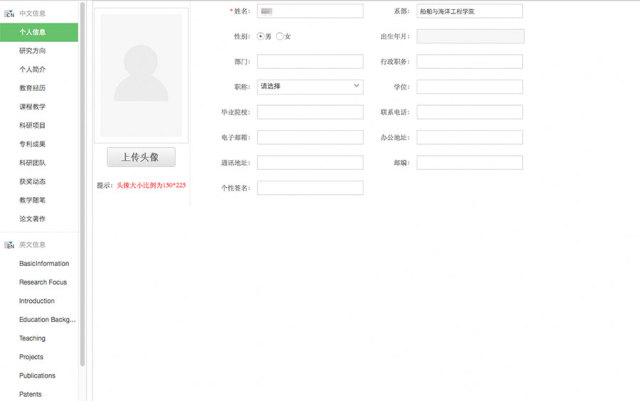Viewport: 640px width, 401px height.
Task: Focus the 电子邮箱 input field
Action: tap(310, 137)
